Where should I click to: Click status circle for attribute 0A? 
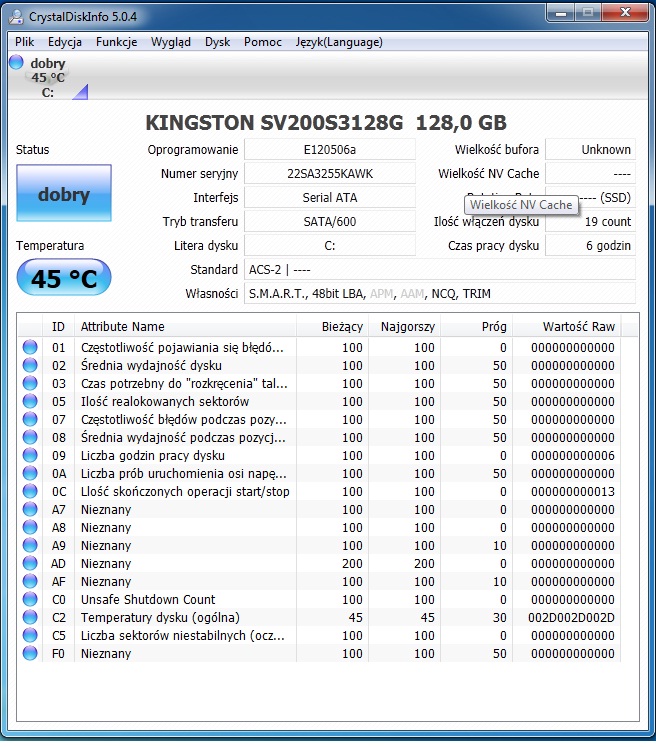30,474
